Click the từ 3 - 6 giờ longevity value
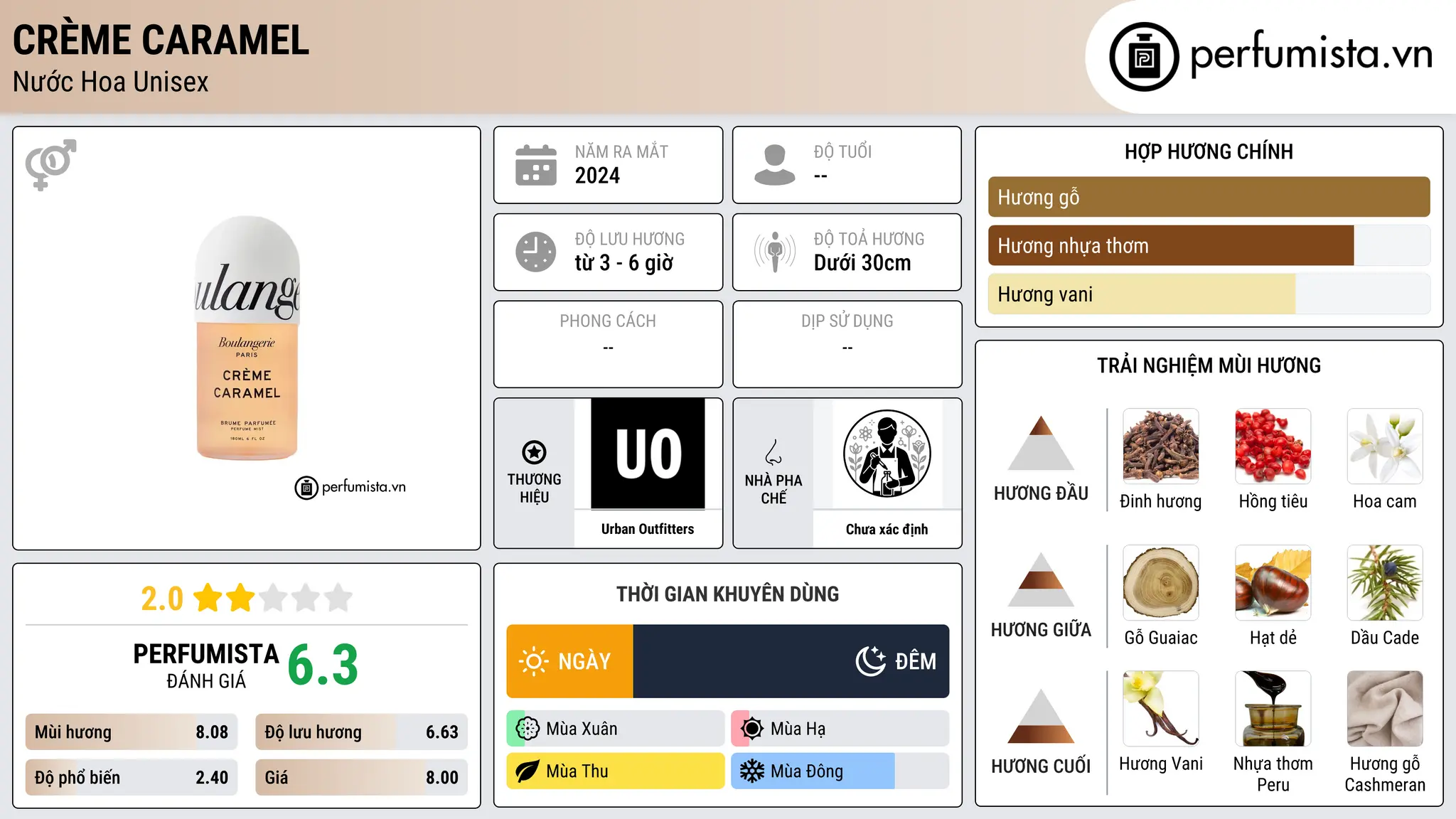This screenshot has width=1456, height=819. (x=623, y=263)
